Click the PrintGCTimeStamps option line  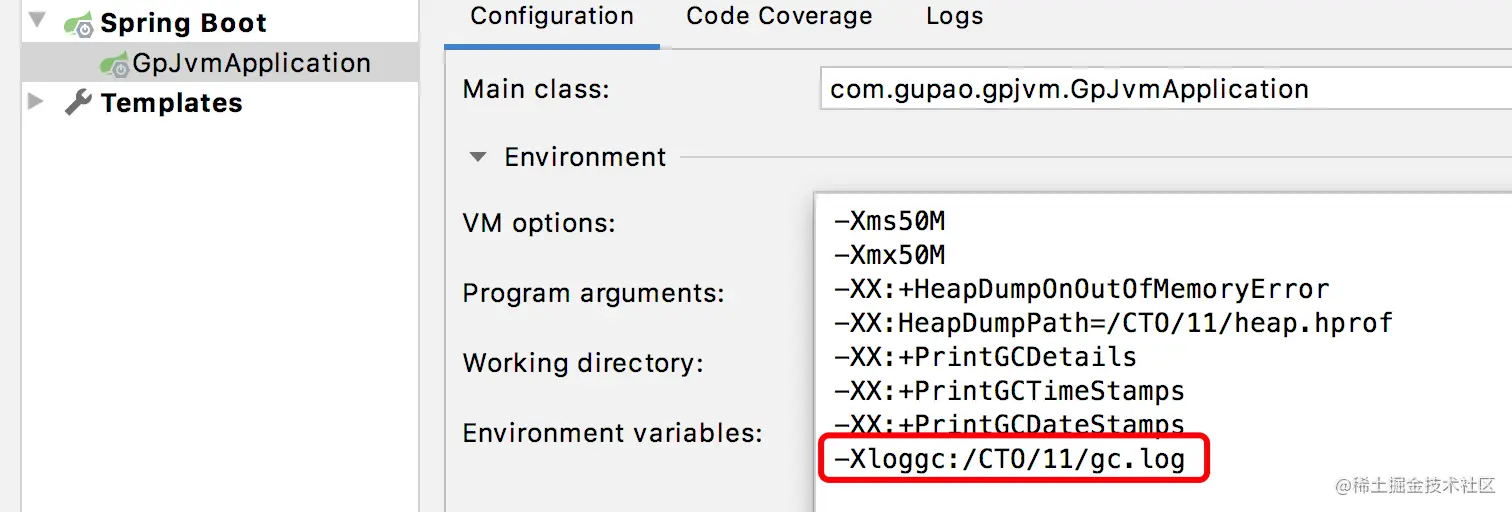point(1009,391)
